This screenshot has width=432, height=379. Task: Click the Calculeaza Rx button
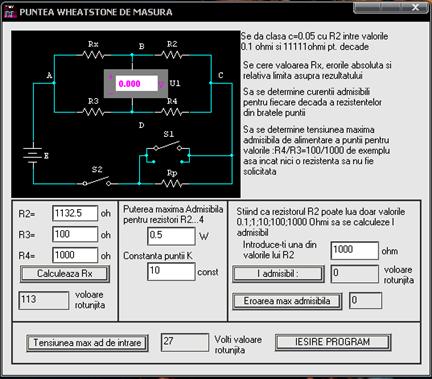pyautogui.click(x=65, y=274)
